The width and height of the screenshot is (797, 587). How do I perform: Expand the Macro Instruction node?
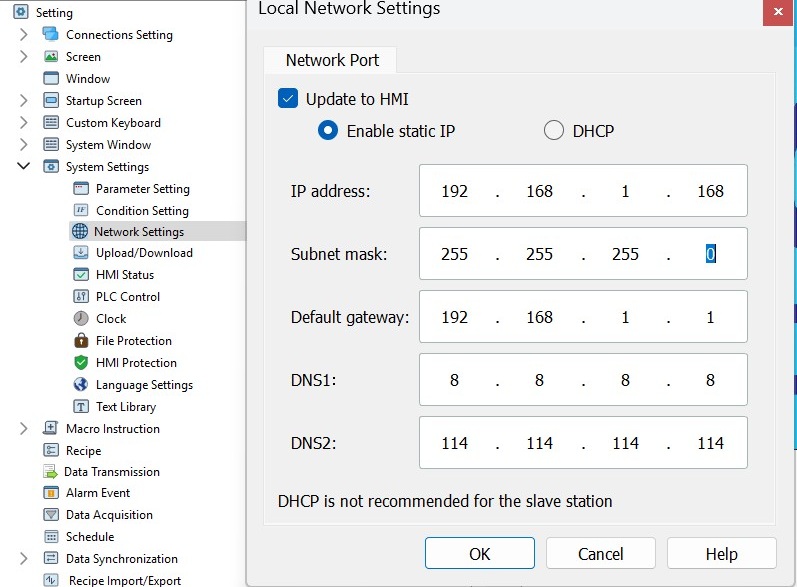point(23,428)
